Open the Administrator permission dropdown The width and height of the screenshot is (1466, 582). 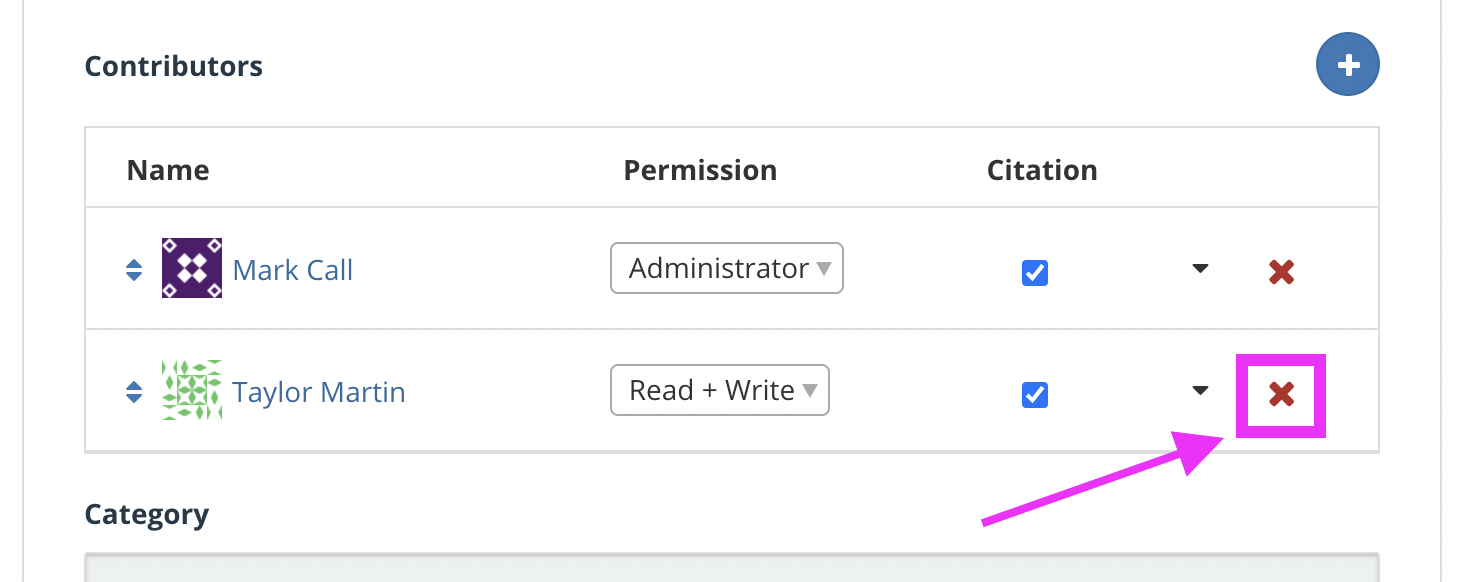tap(727, 268)
